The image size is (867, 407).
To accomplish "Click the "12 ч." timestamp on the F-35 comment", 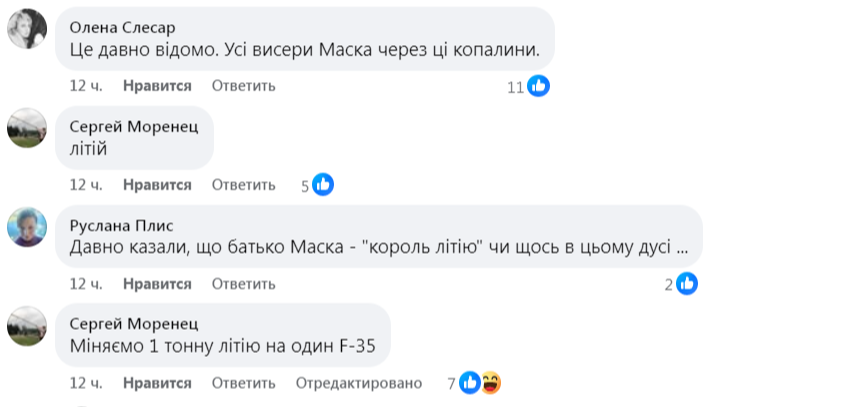I will coord(86,383).
